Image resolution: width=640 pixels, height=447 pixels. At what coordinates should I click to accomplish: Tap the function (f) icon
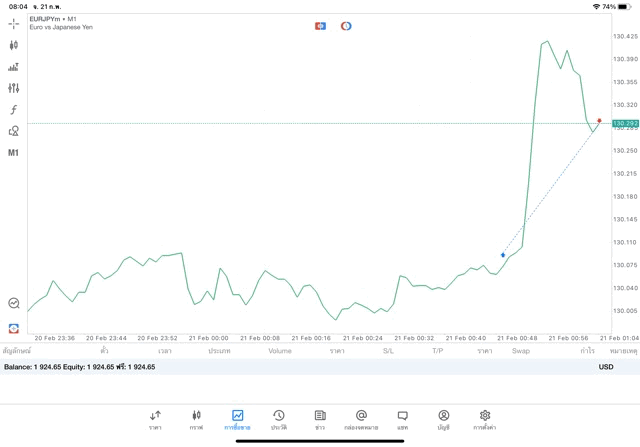(x=13, y=110)
